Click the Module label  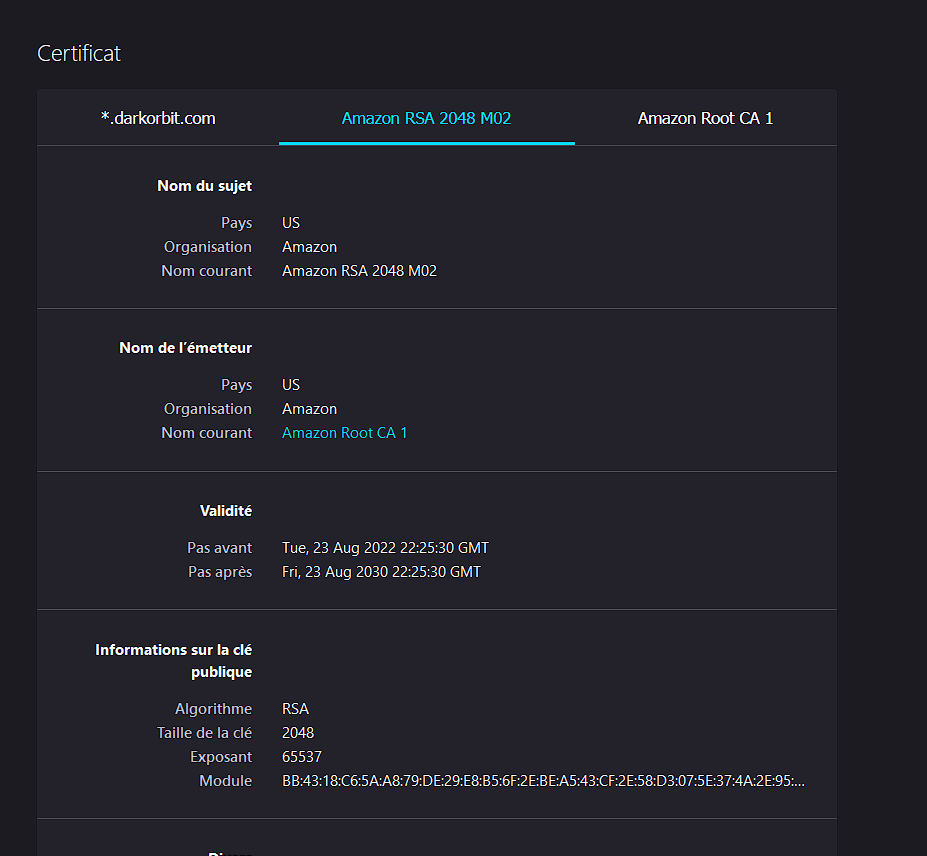(x=226, y=781)
